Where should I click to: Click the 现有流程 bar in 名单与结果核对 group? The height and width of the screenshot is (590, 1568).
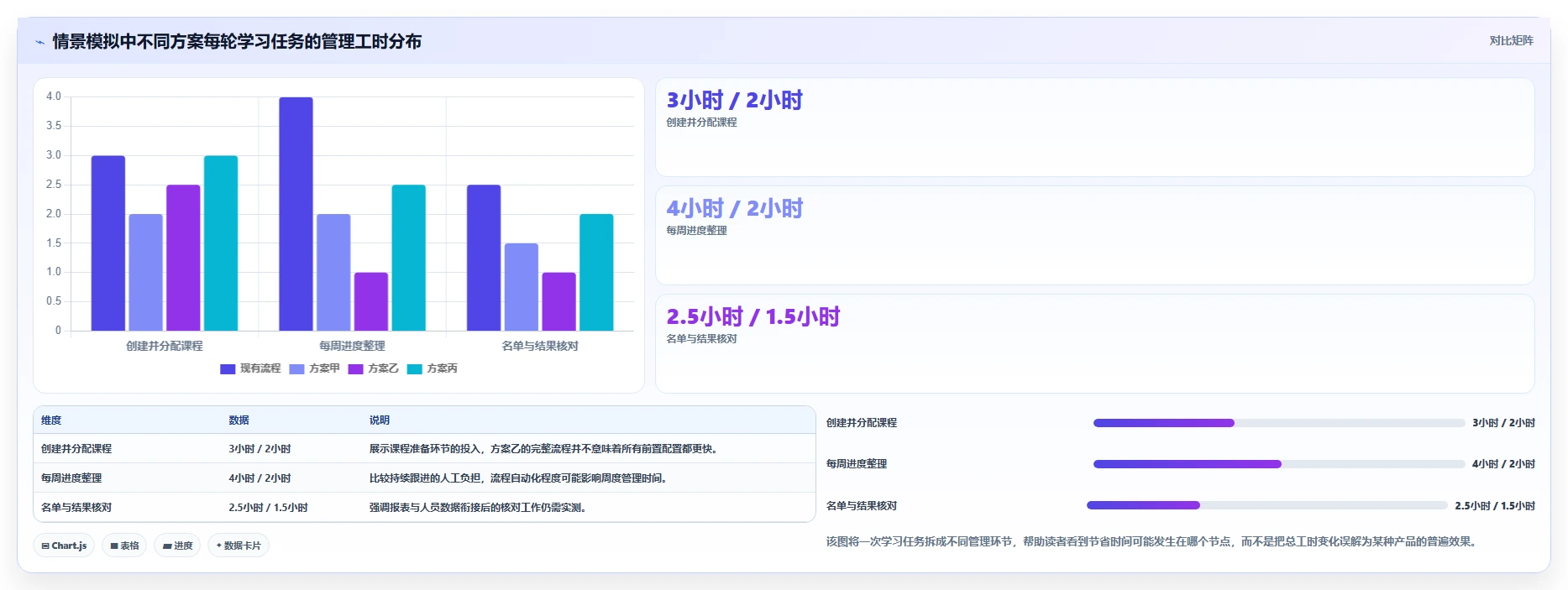(484, 258)
